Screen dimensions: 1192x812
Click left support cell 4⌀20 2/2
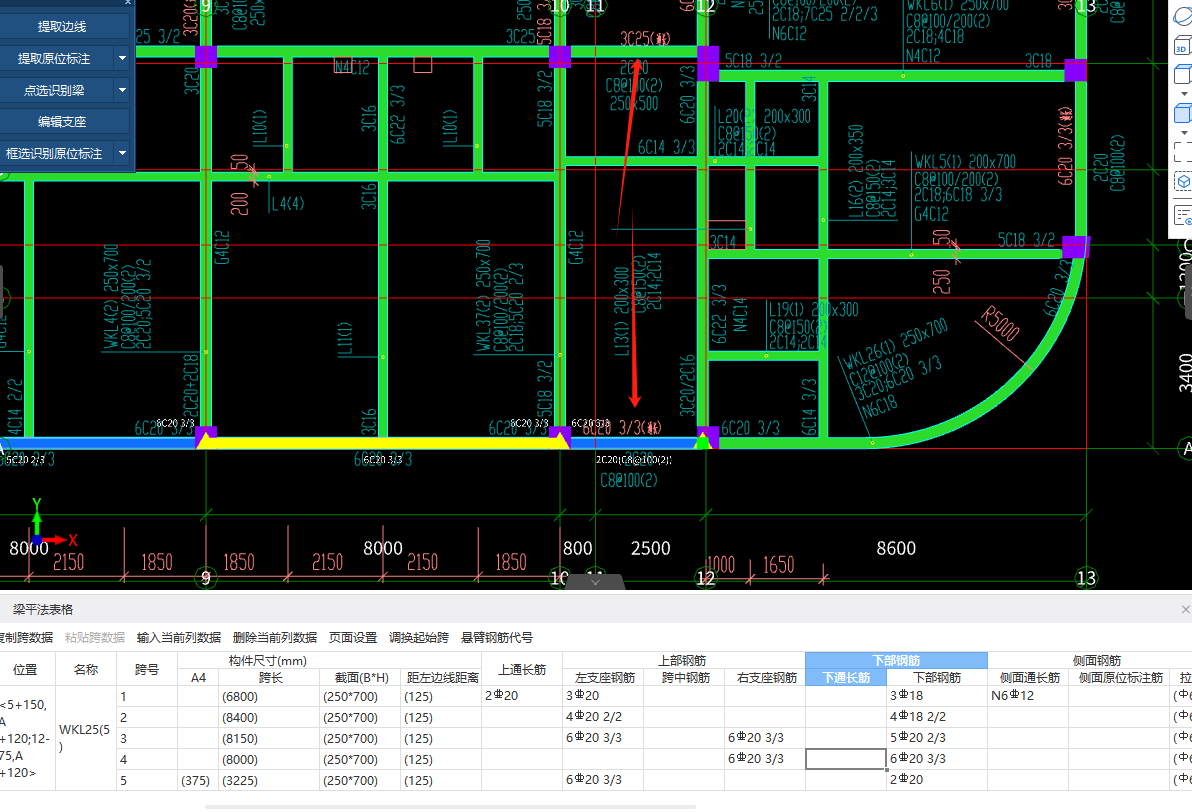point(603,717)
